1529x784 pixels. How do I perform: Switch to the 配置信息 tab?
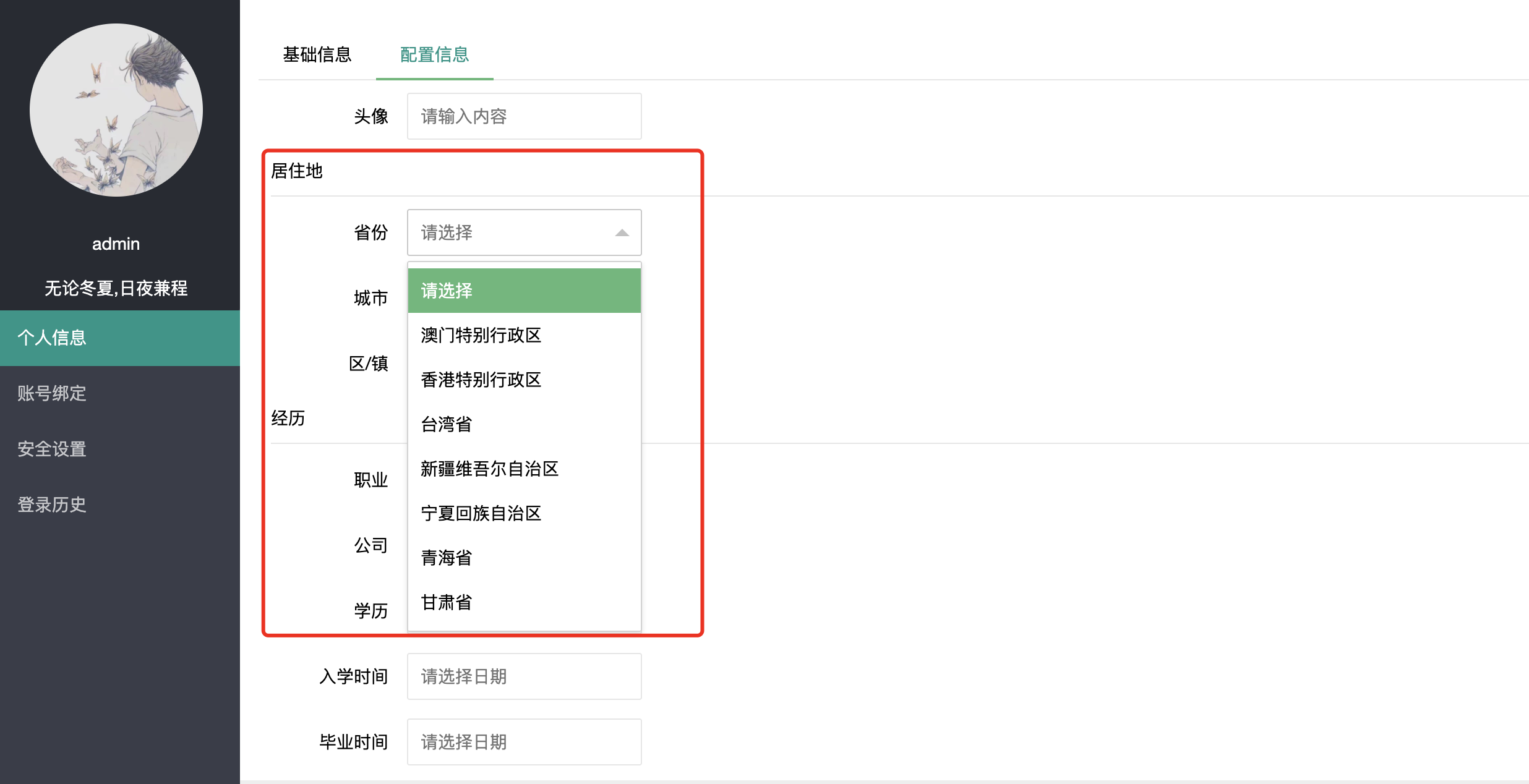pos(434,54)
